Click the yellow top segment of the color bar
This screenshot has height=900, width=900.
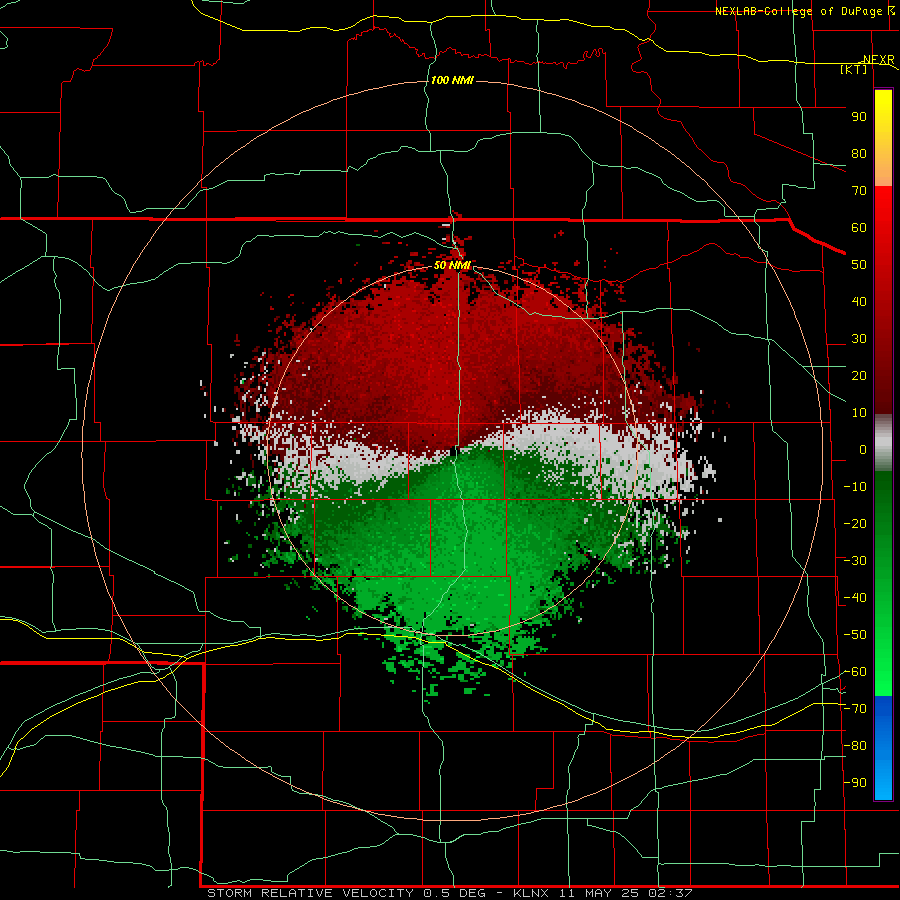tap(883, 138)
